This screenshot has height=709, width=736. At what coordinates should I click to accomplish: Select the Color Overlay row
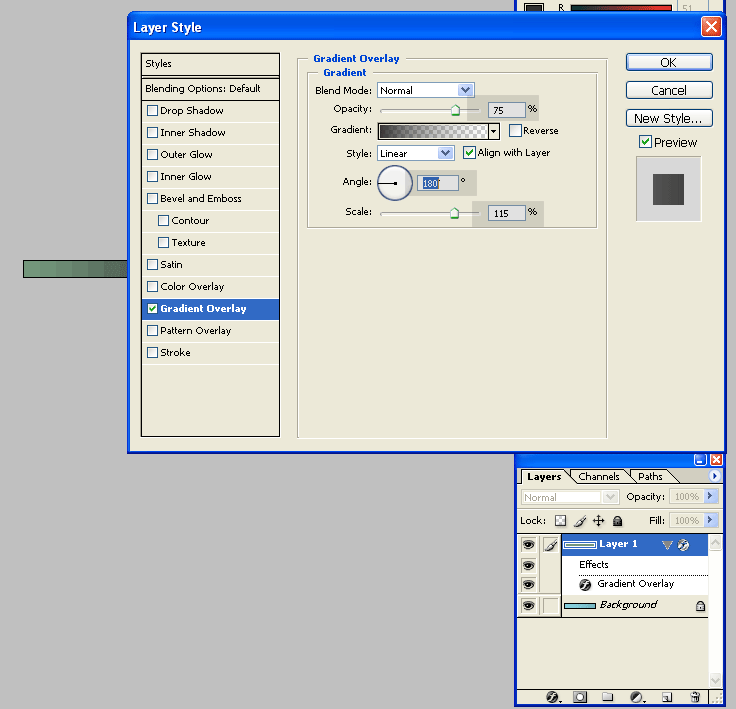pos(210,286)
